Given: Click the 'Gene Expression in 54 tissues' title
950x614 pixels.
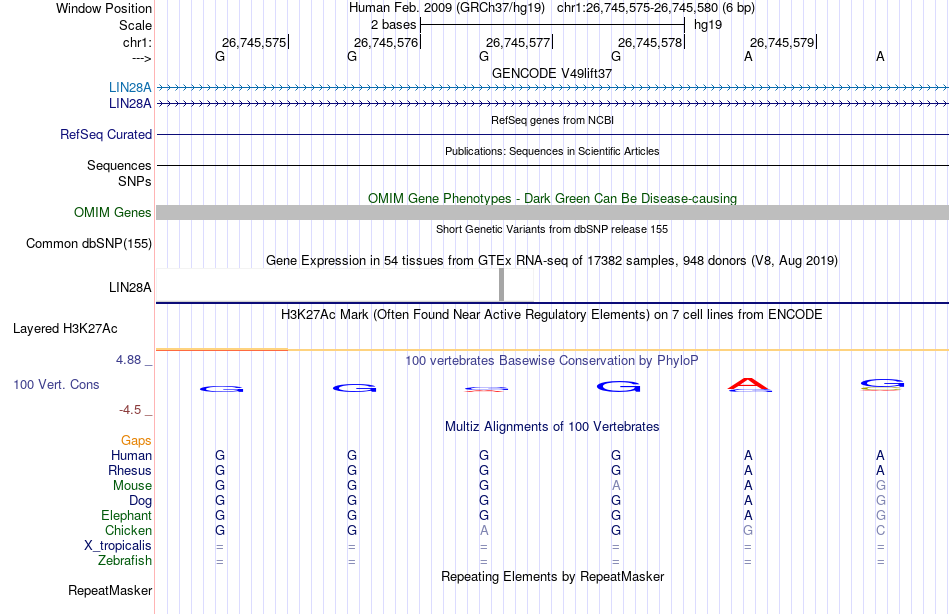Looking at the screenshot, I should point(552,261).
